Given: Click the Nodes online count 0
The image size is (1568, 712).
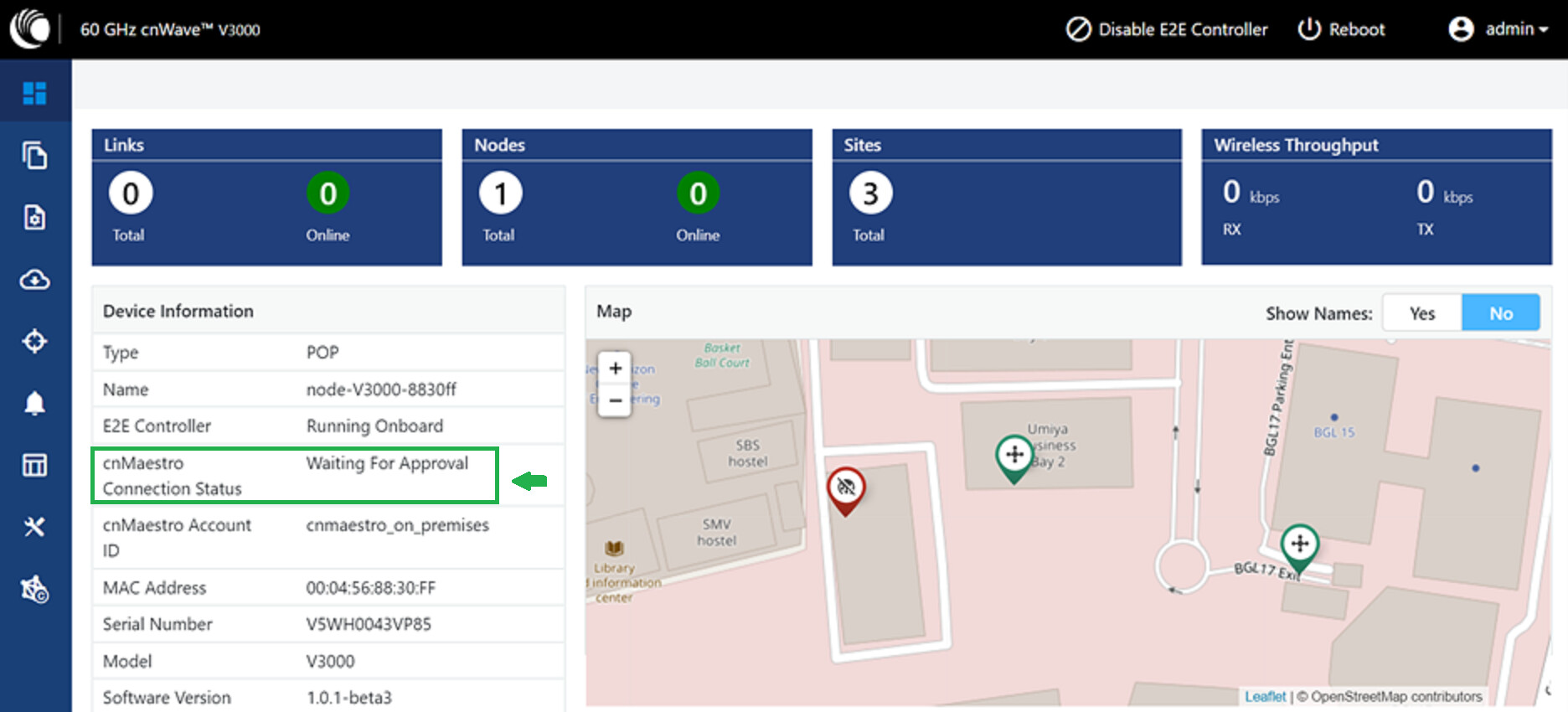Looking at the screenshot, I should coord(699,193).
